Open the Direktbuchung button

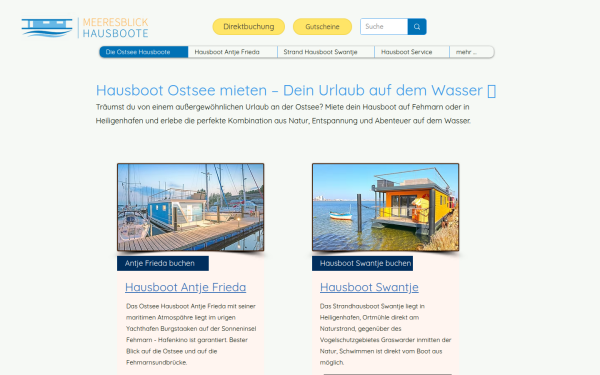pyautogui.click(x=249, y=26)
